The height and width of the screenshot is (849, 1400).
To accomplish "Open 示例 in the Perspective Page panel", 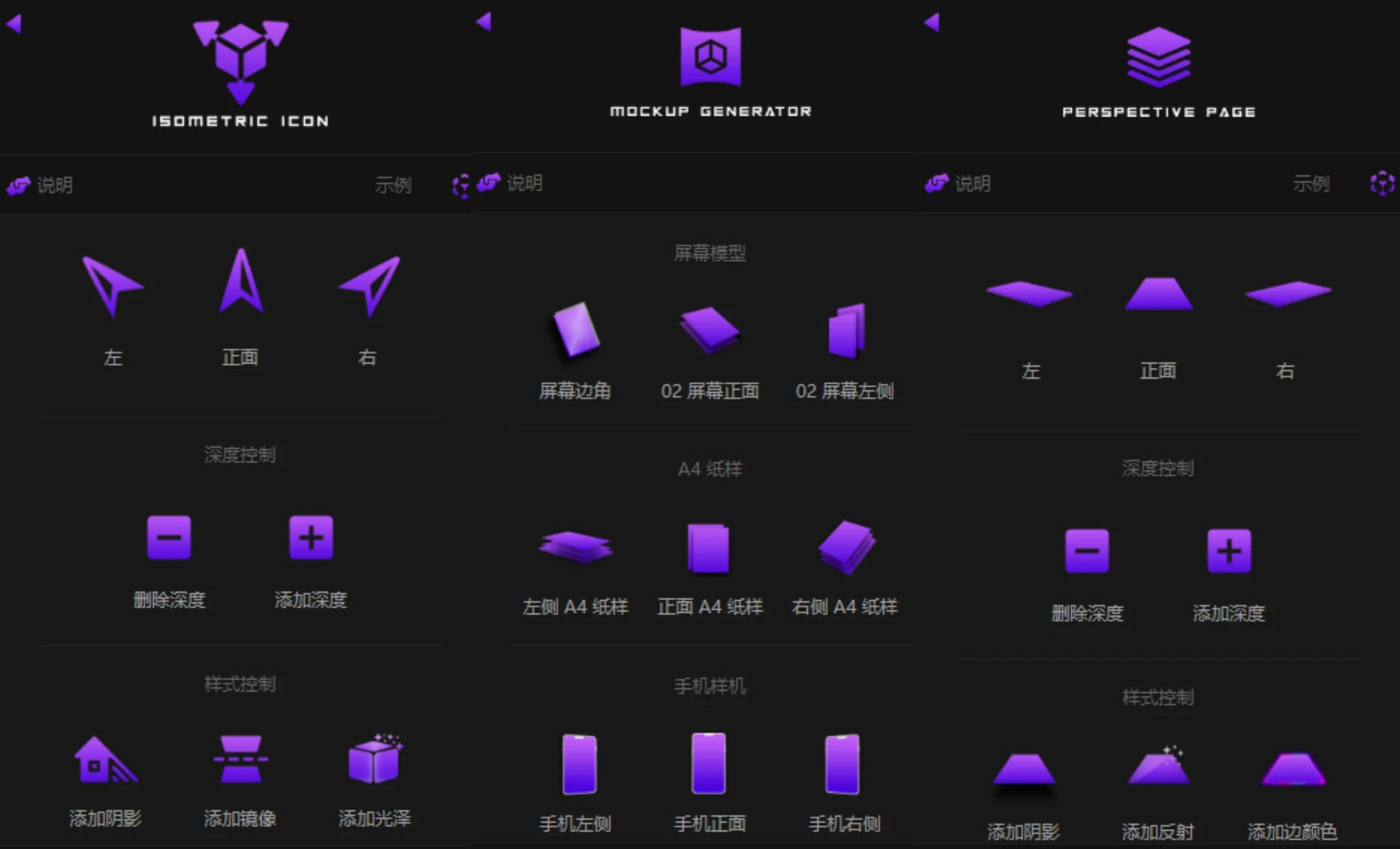I will (x=1311, y=183).
